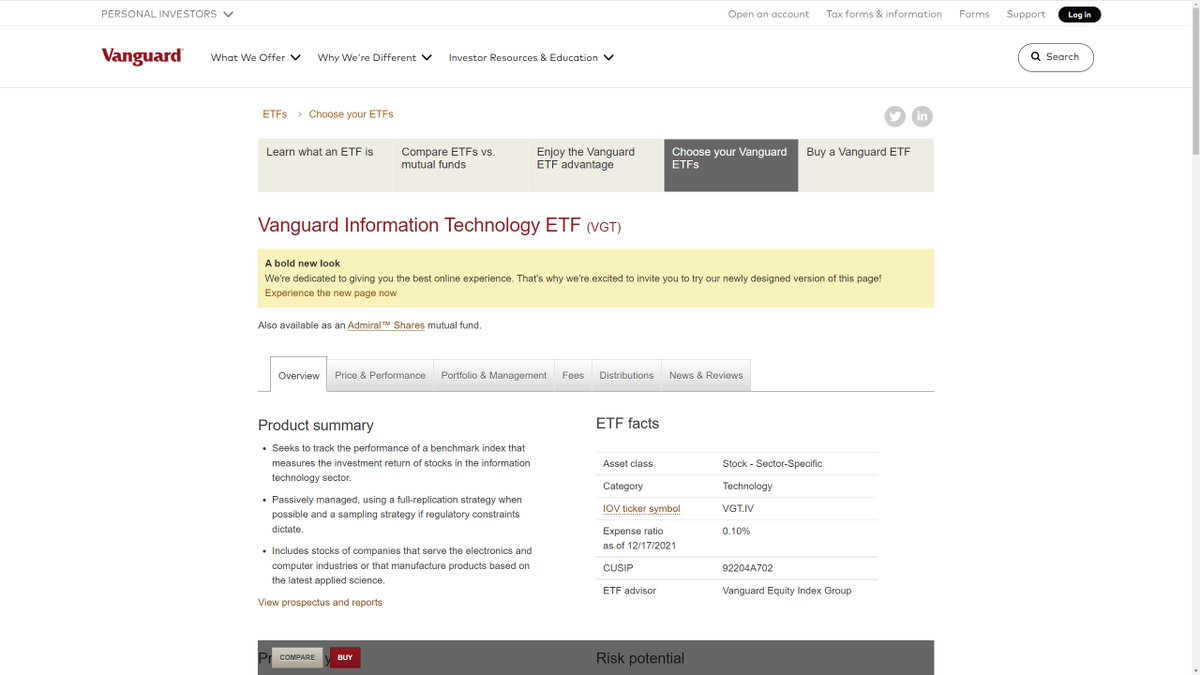Click the Vanguard logo

tap(142, 57)
